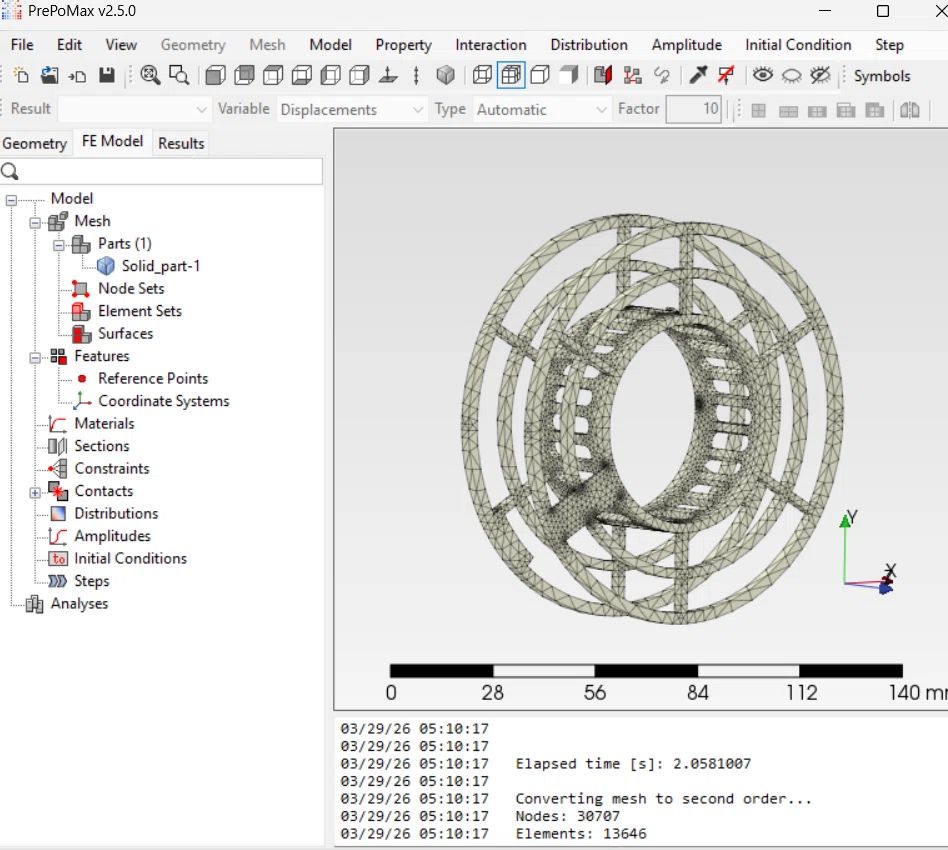Click the remove annotations red-slash icon
948x850 pixels.
[726, 76]
